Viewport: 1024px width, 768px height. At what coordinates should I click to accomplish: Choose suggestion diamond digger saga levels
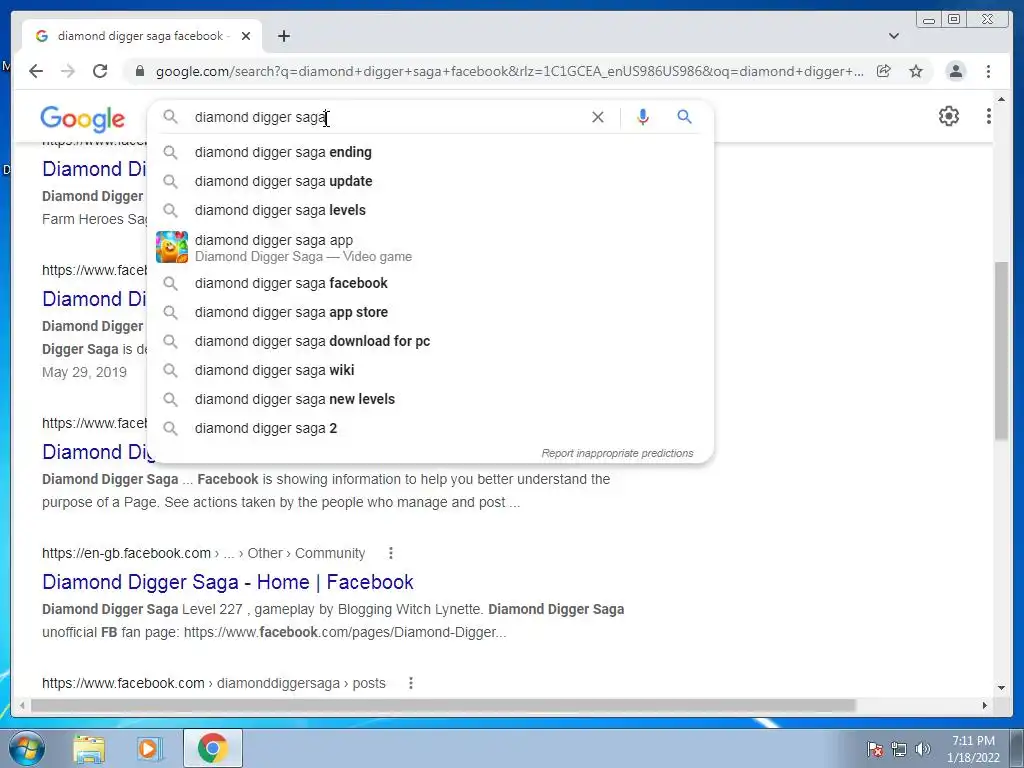click(x=430, y=210)
